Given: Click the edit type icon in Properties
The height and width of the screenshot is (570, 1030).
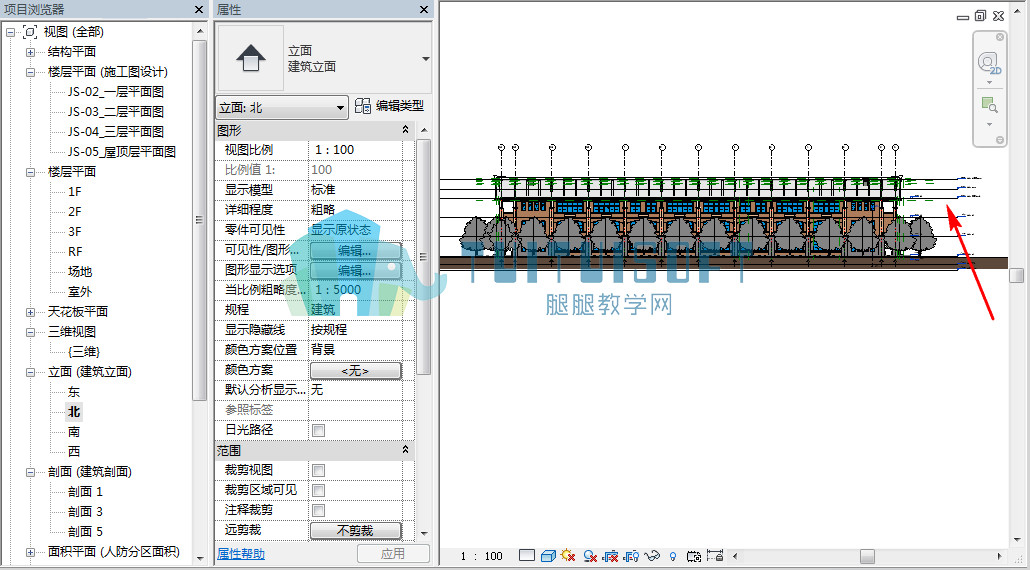Looking at the screenshot, I should [363, 106].
